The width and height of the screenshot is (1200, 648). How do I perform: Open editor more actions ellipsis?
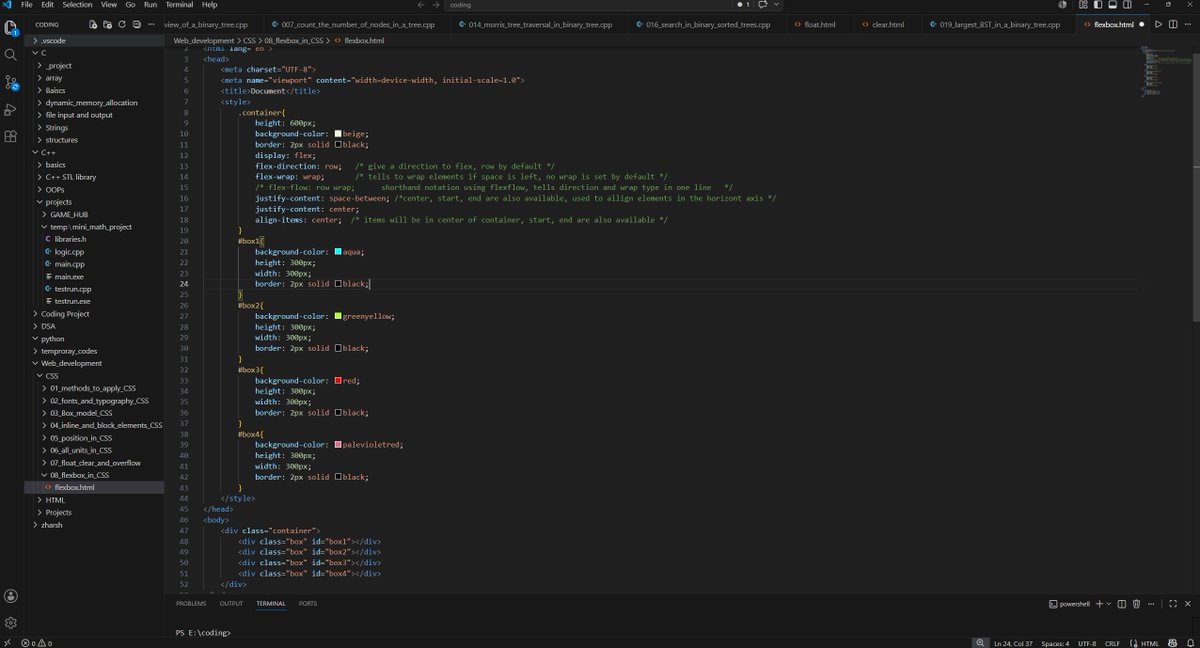point(1187,24)
